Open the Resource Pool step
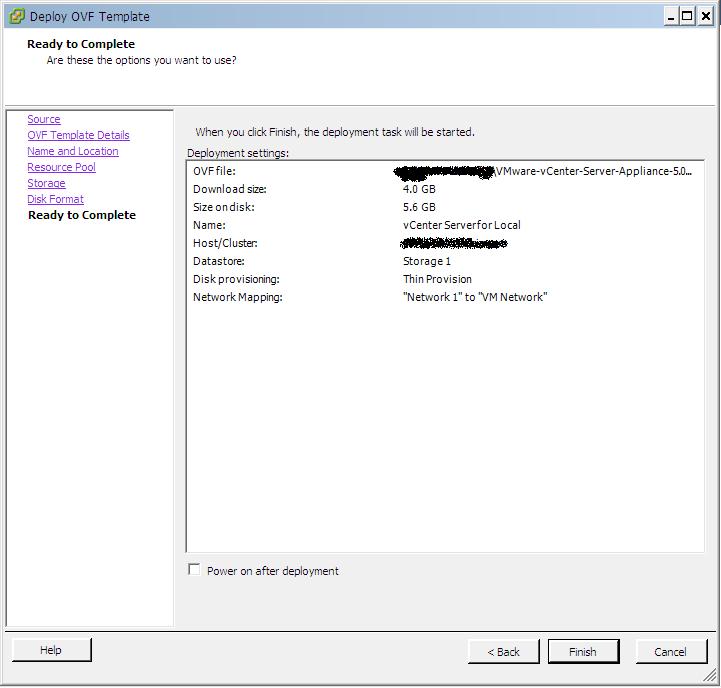The height and width of the screenshot is (688, 721). [x=61, y=167]
